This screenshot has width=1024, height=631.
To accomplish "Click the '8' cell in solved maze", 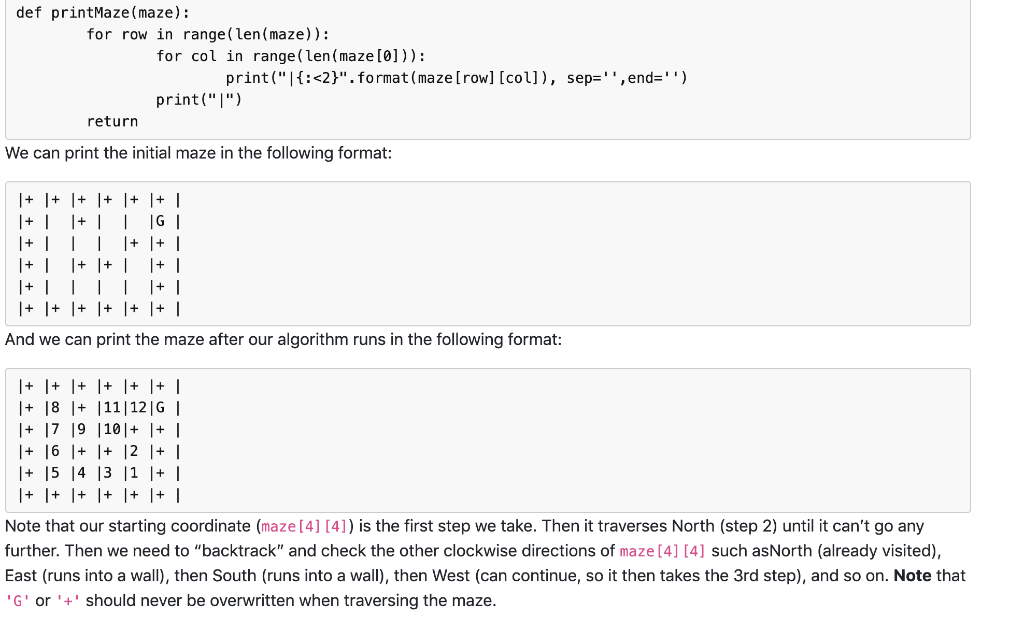I will pos(56,408).
